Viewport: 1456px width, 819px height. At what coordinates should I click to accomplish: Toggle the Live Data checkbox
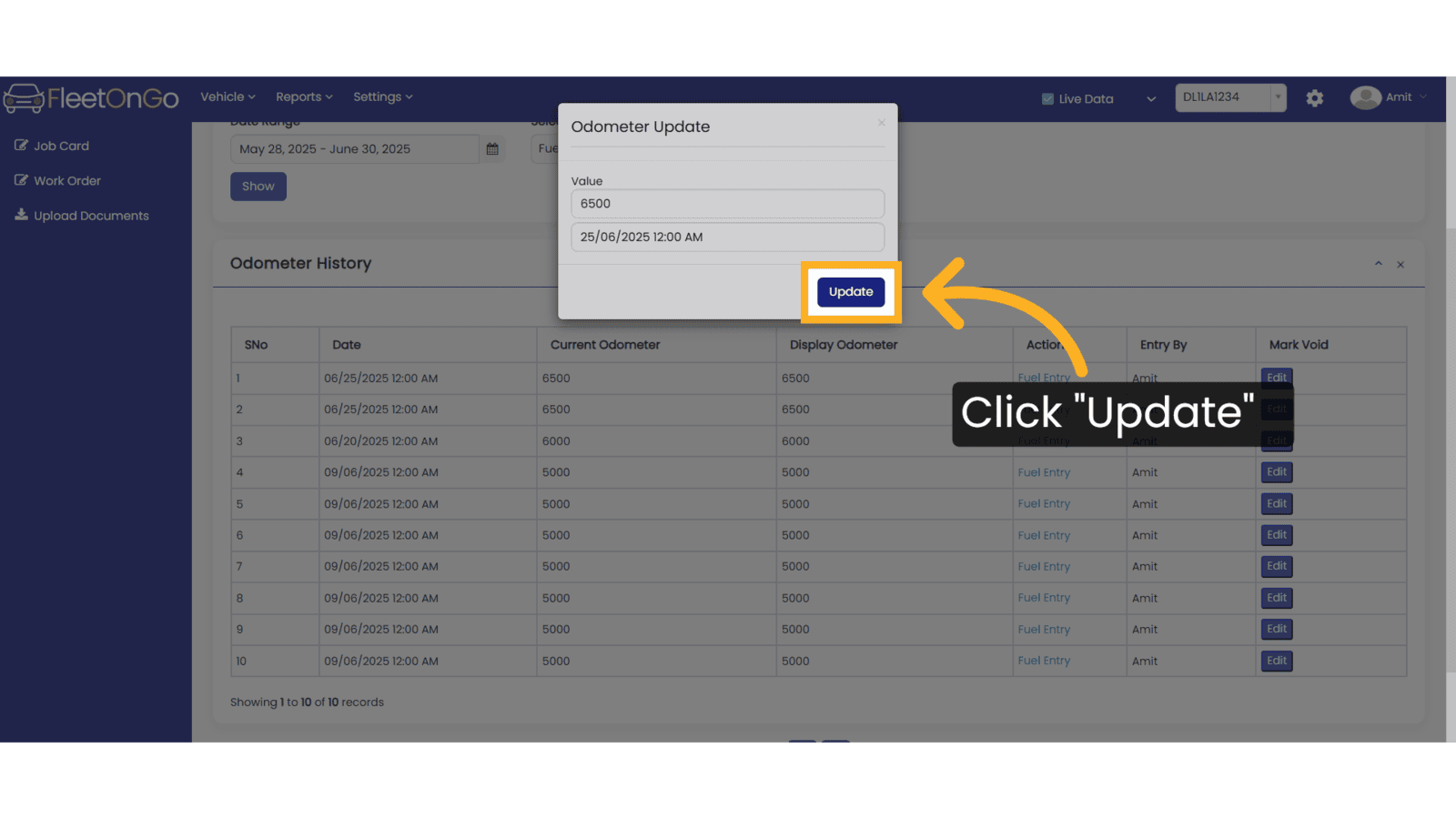(x=1047, y=99)
